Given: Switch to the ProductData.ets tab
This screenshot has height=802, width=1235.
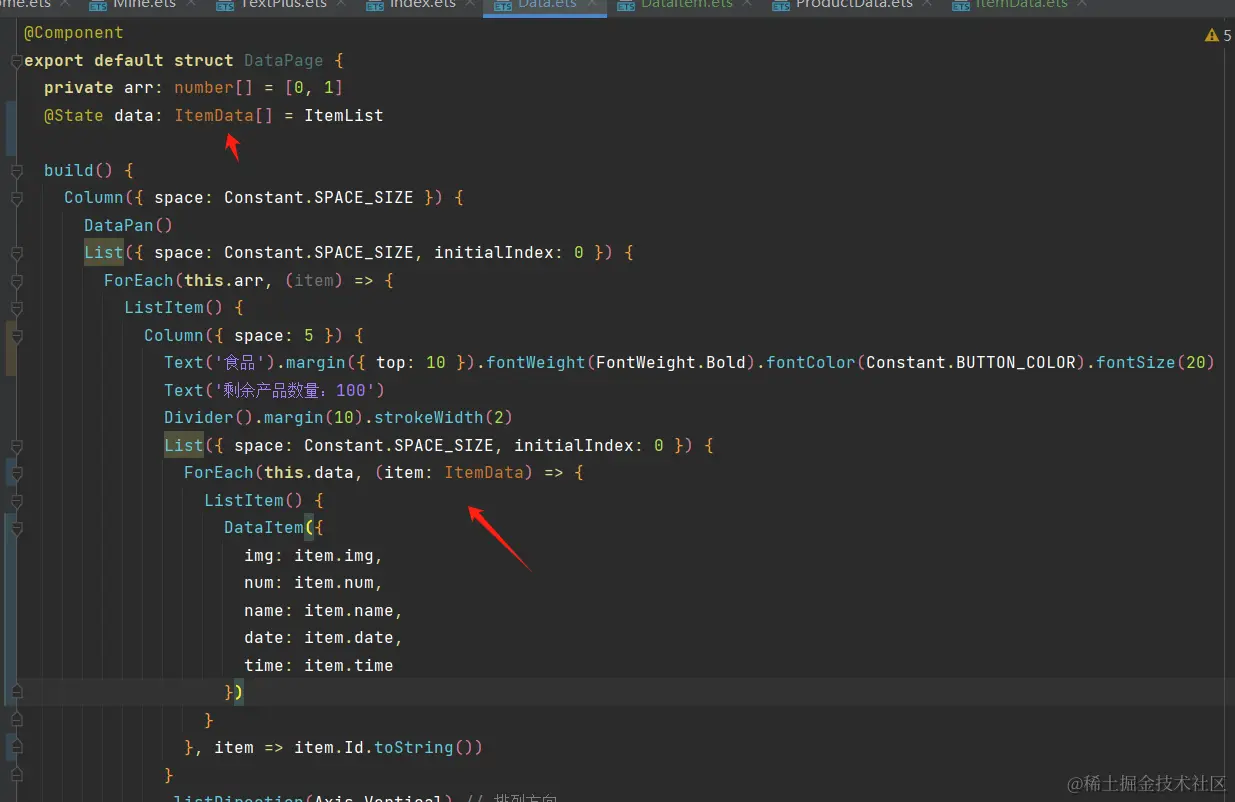Looking at the screenshot, I should tap(853, 5).
